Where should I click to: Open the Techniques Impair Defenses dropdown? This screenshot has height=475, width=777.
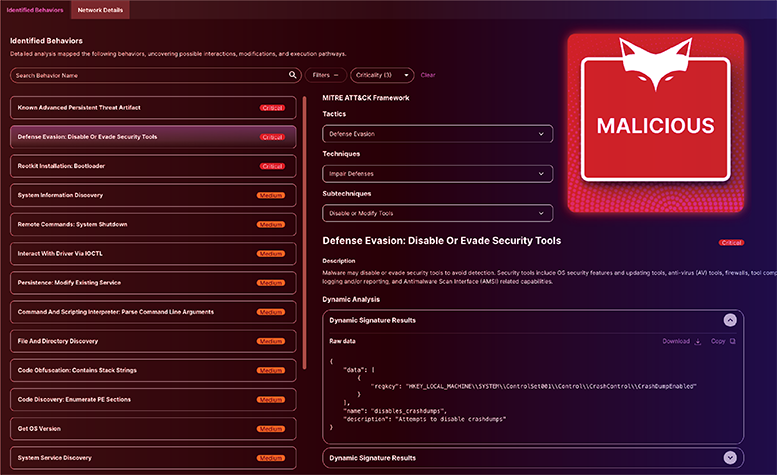pyautogui.click(x=438, y=174)
